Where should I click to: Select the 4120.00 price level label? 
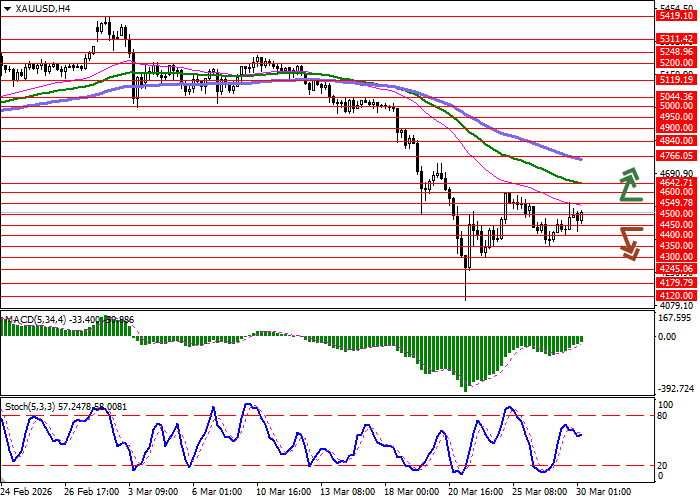click(676, 296)
